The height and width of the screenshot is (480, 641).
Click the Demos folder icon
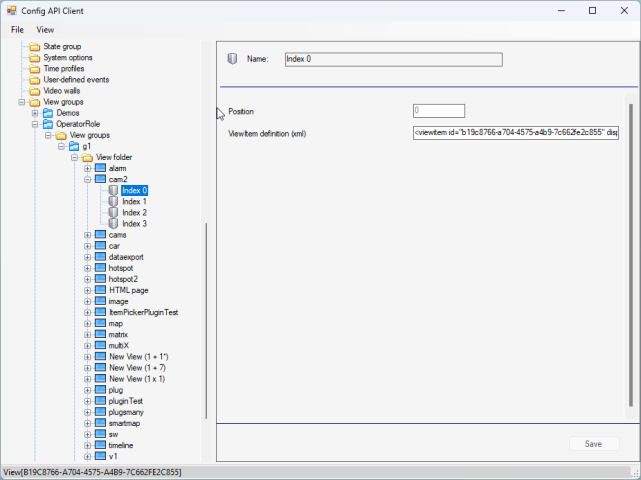(x=48, y=113)
